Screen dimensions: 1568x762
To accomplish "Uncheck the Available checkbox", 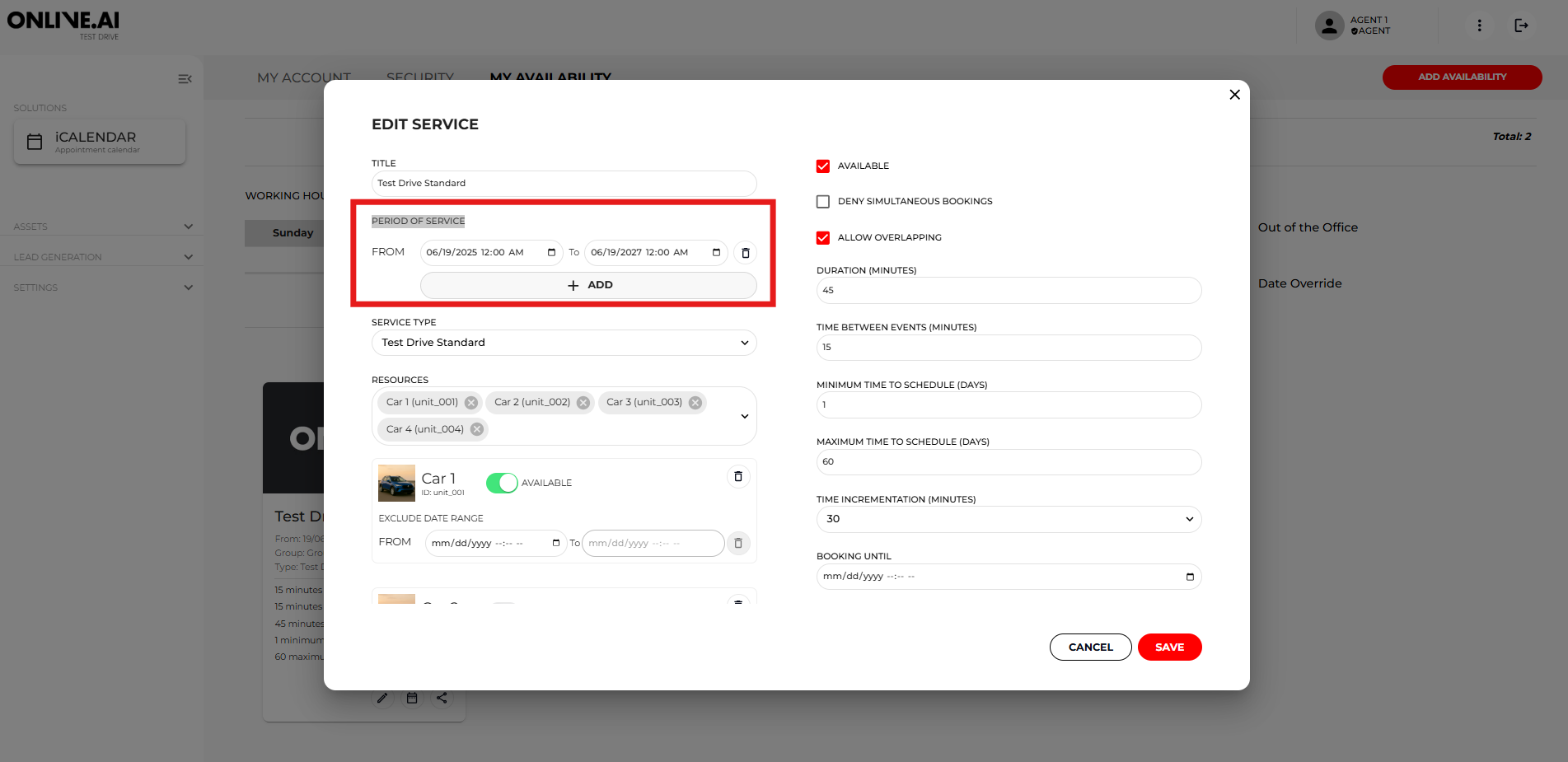I will pos(823,166).
